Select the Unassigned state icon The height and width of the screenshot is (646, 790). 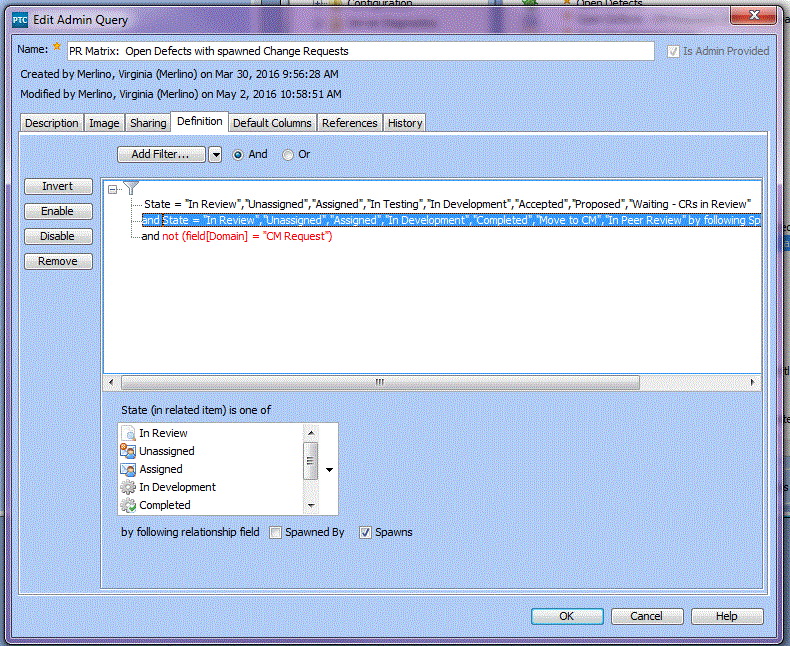pos(128,451)
